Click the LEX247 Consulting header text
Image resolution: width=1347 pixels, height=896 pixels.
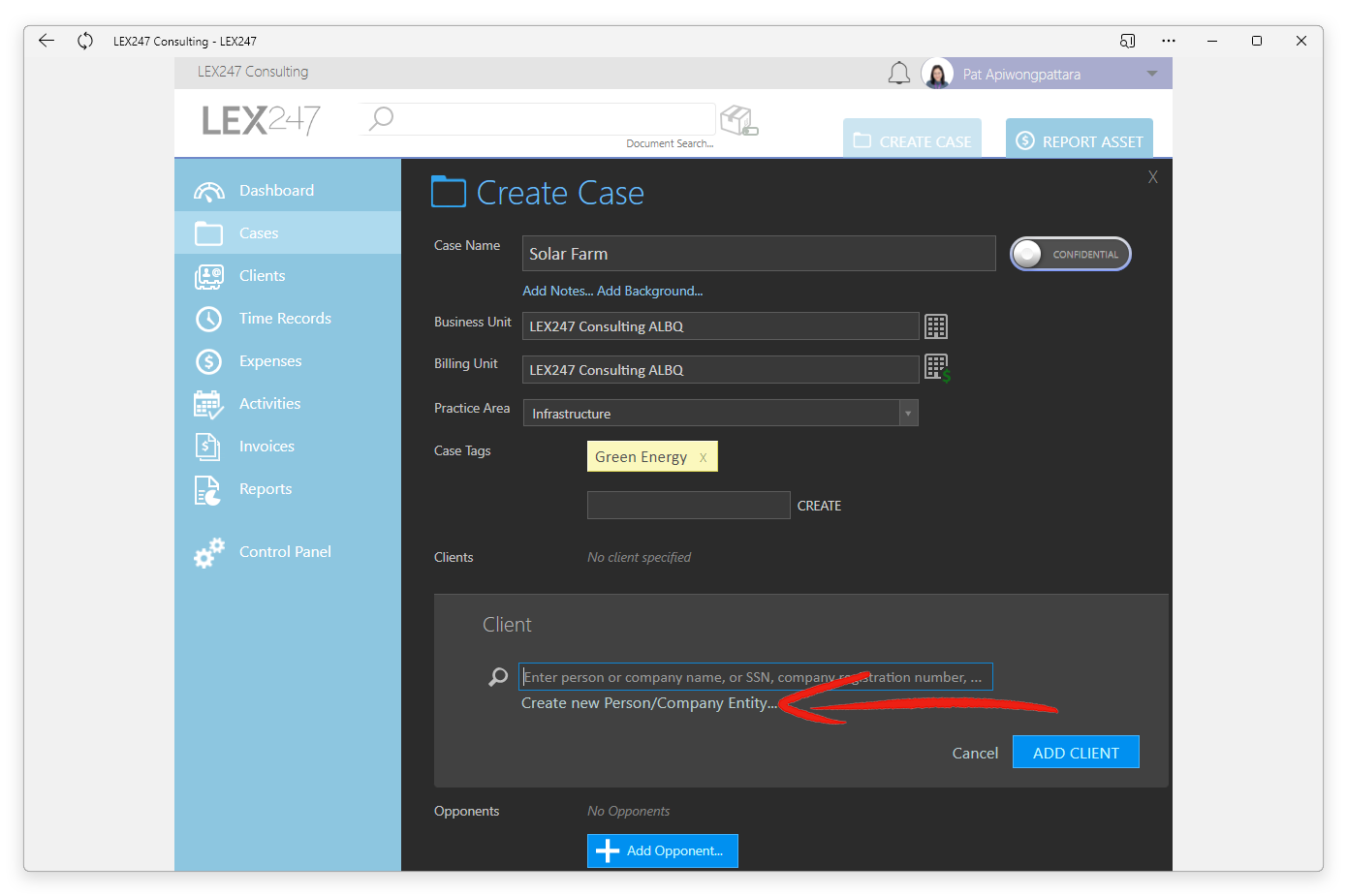click(253, 72)
